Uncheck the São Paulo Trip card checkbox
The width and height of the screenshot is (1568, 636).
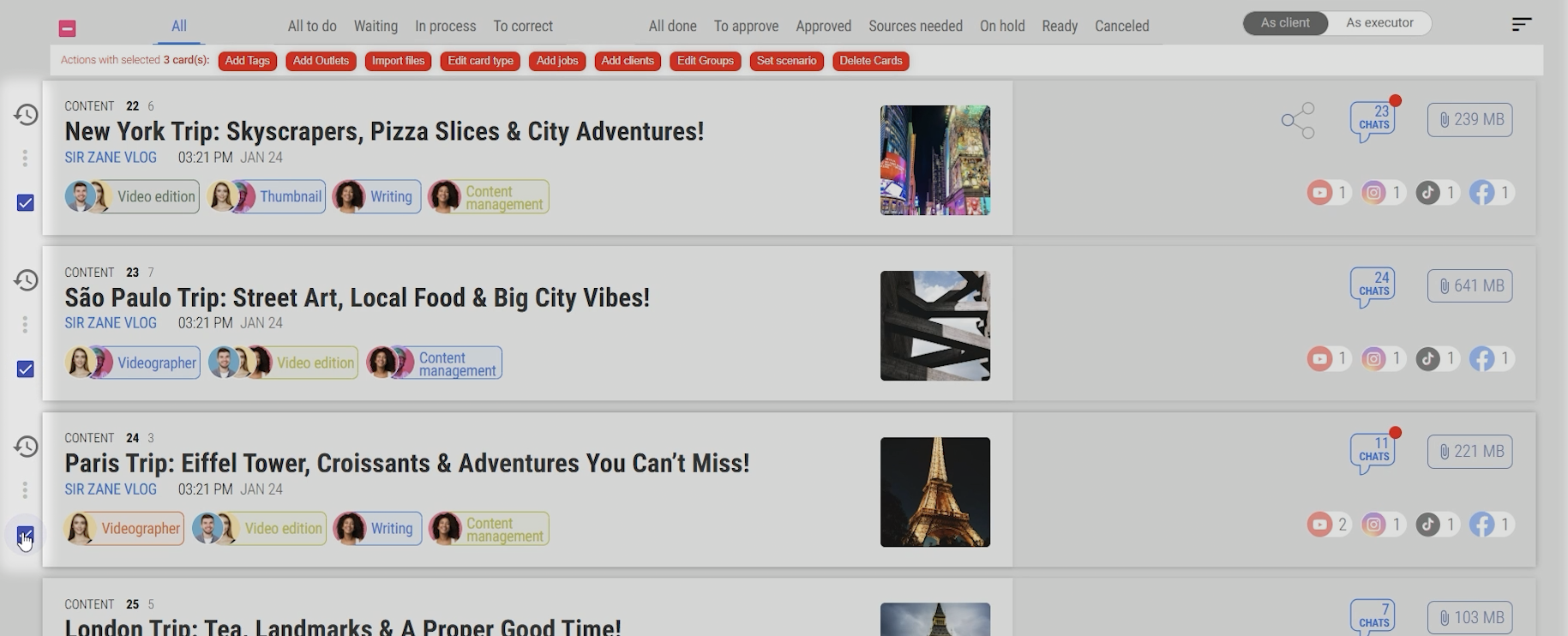26,369
